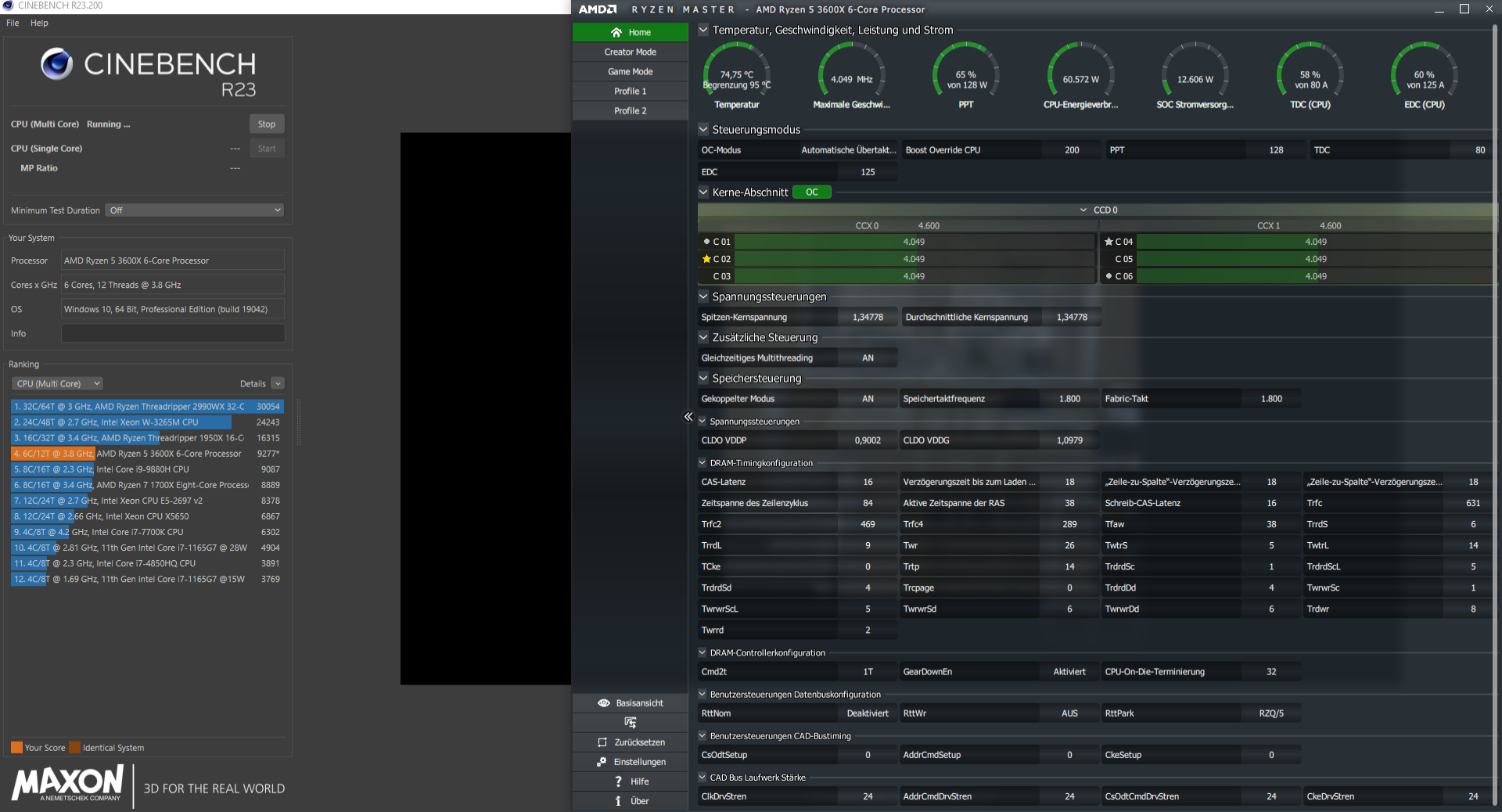Click the Cinebench sphere logo icon
The width and height of the screenshot is (1502, 812).
click(x=56, y=64)
